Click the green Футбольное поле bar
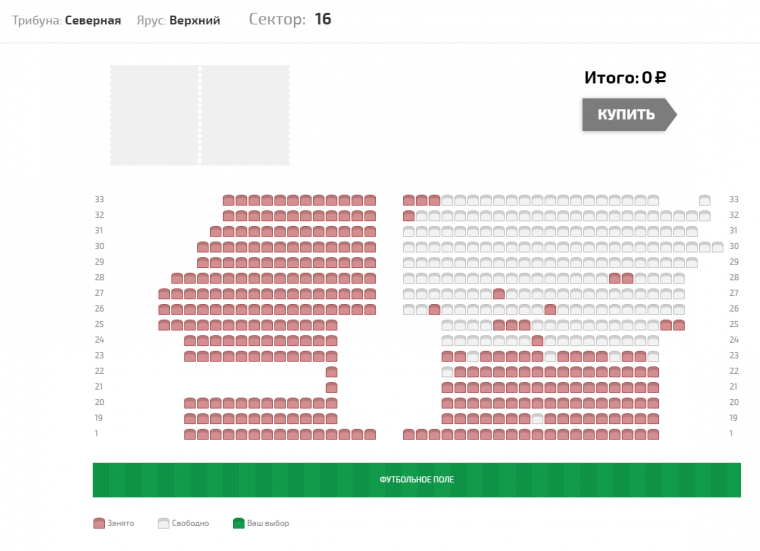760x551 pixels. pyautogui.click(x=416, y=480)
